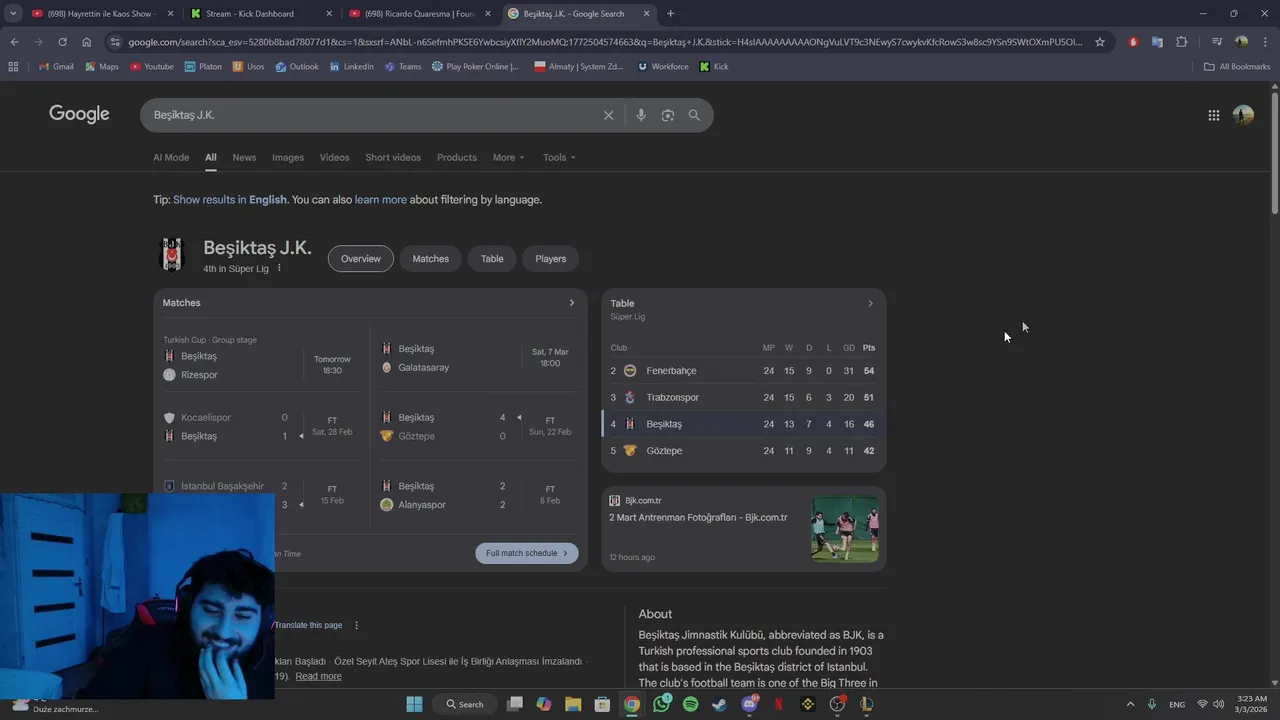Open the Kick bookmark

714,67
